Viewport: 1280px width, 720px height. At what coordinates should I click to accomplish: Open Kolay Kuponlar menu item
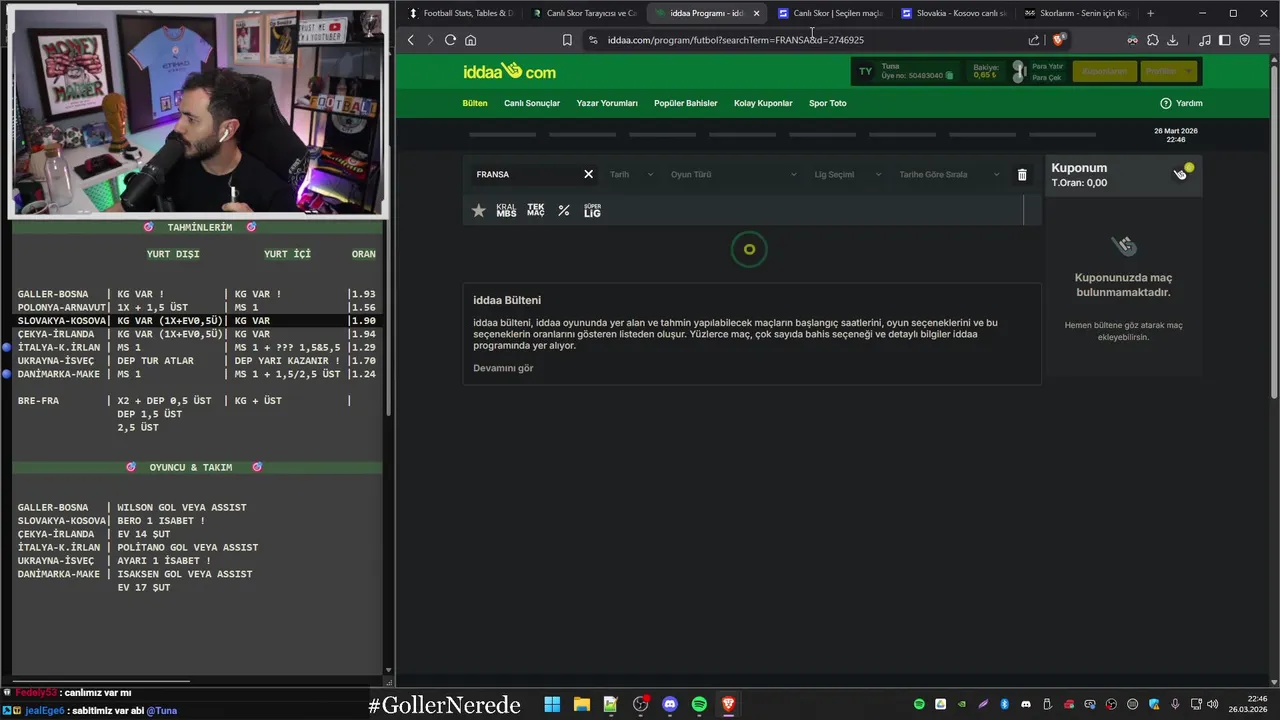tap(763, 103)
